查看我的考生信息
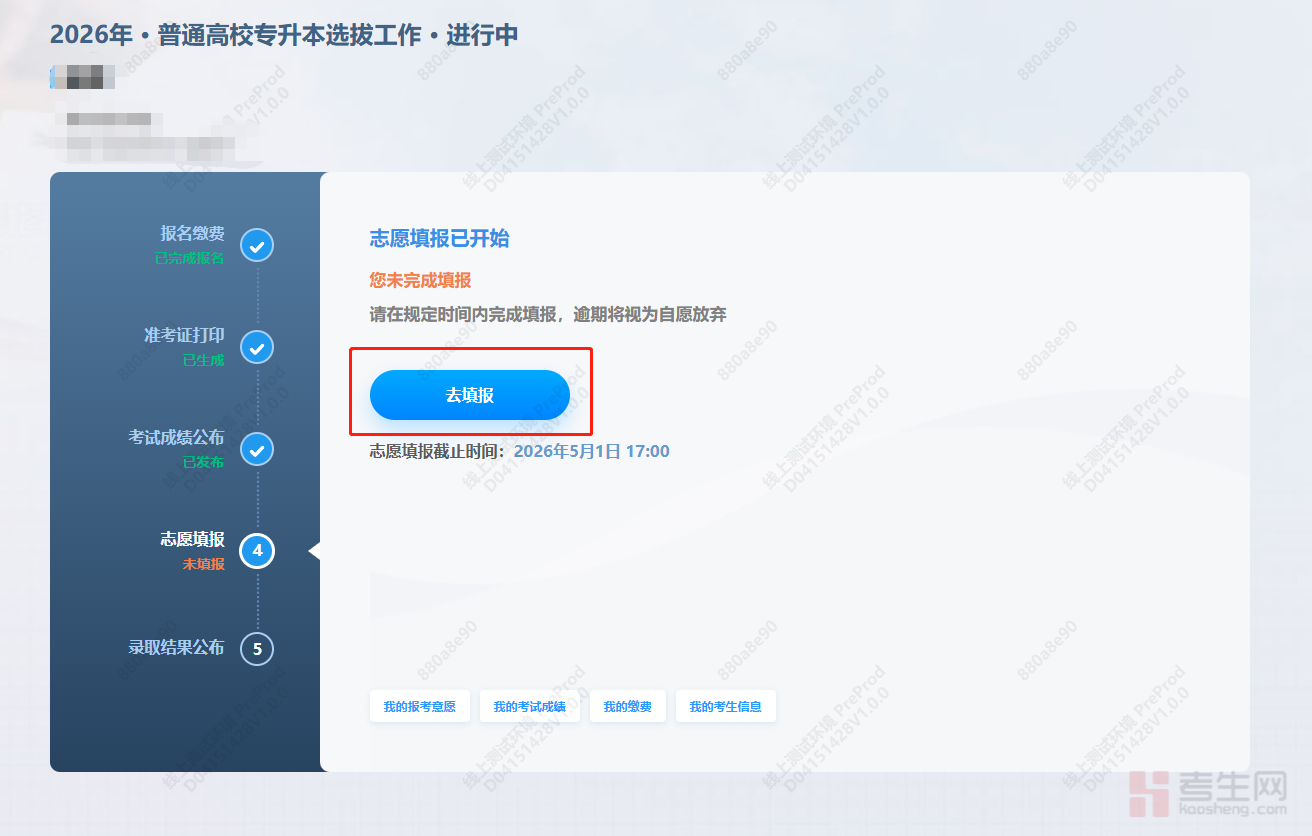1312x836 pixels. pos(726,706)
